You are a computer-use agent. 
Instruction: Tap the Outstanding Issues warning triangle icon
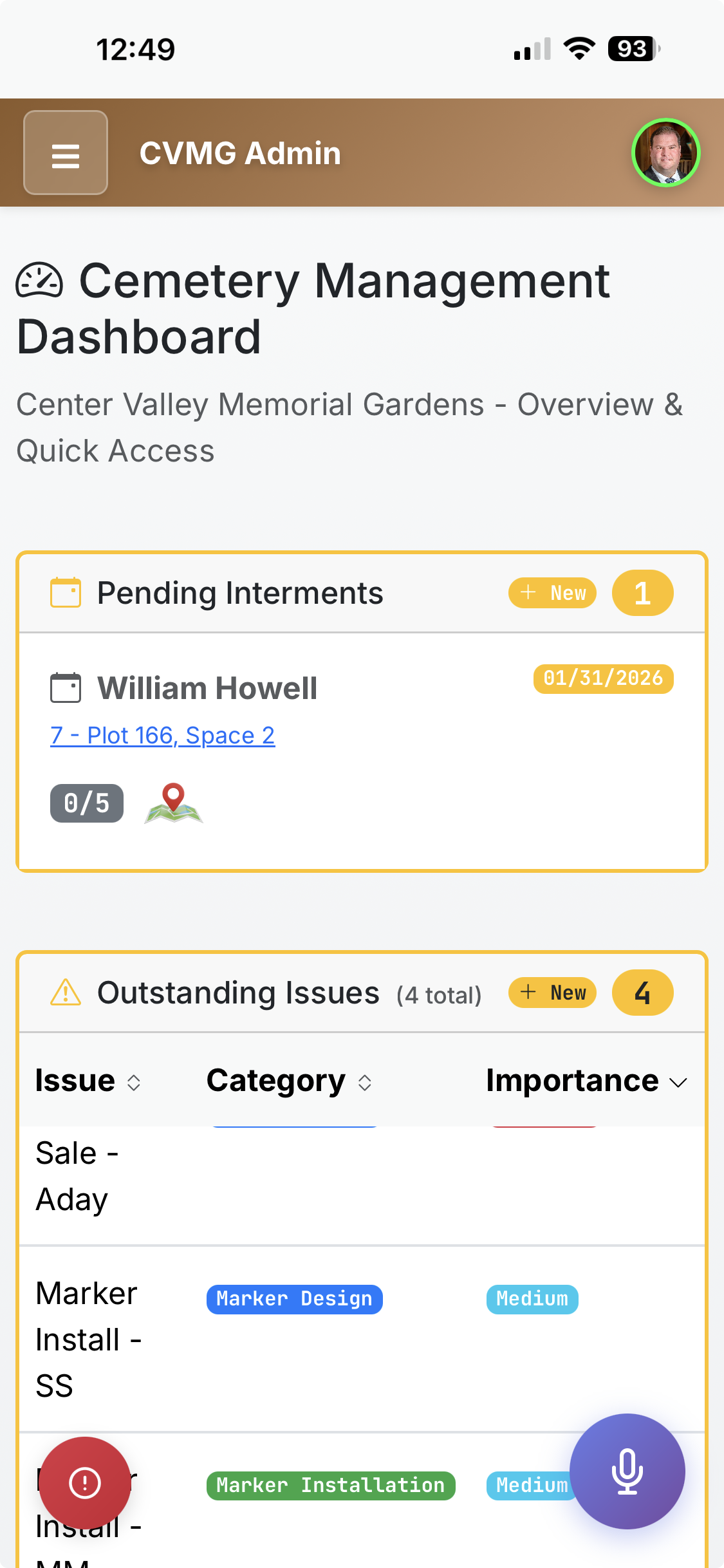click(x=66, y=992)
